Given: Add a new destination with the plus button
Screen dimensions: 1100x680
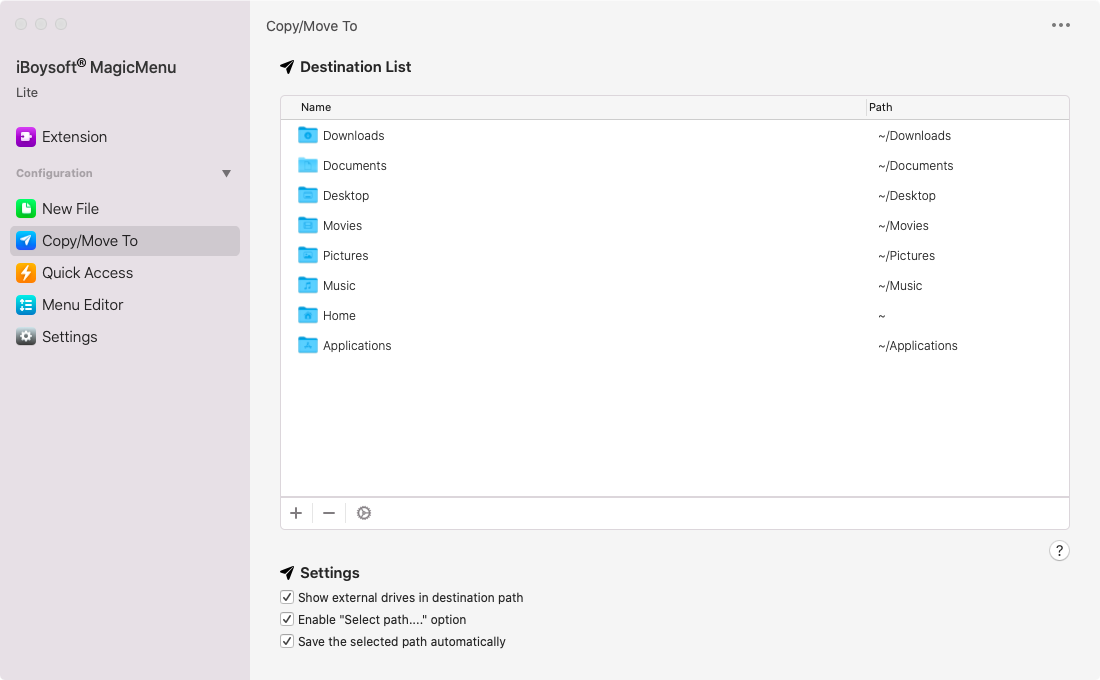Looking at the screenshot, I should point(296,513).
